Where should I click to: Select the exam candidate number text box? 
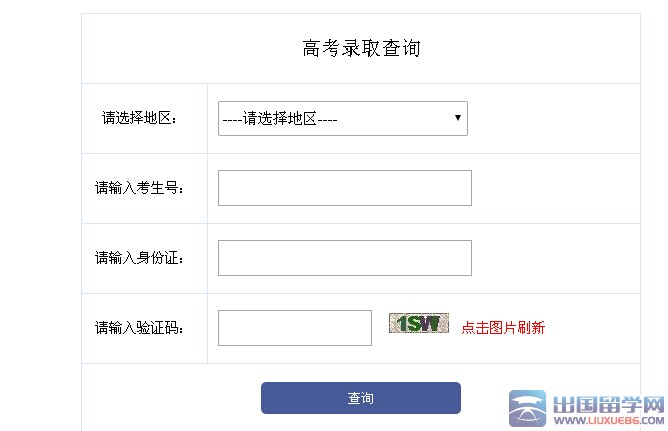344,188
